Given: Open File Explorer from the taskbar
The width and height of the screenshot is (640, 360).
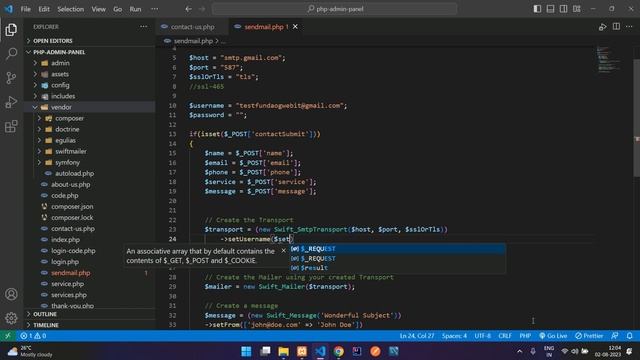Looking at the screenshot, I should tap(283, 351).
